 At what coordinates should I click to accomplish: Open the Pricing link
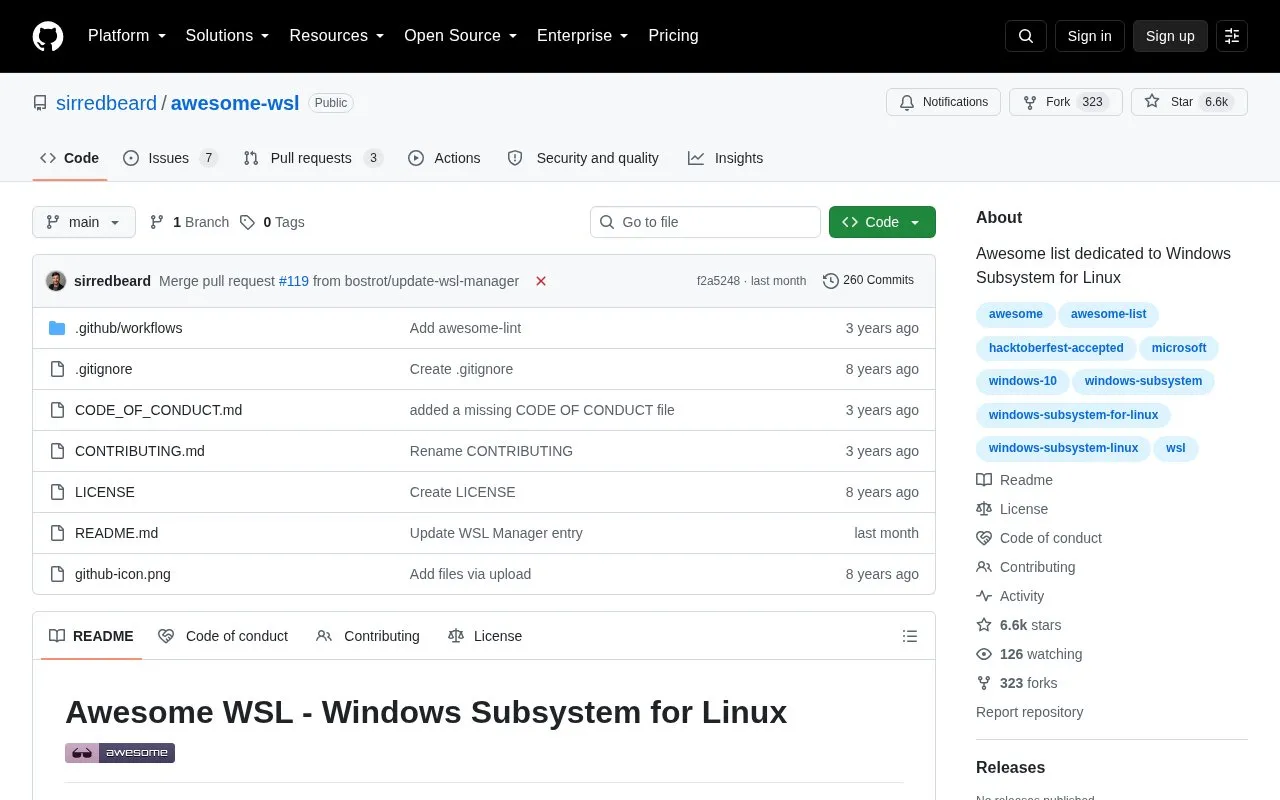tap(673, 36)
